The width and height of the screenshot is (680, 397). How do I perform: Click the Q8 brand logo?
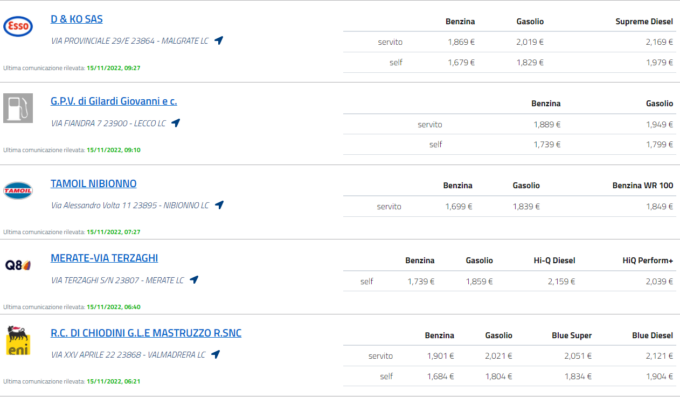(x=18, y=265)
